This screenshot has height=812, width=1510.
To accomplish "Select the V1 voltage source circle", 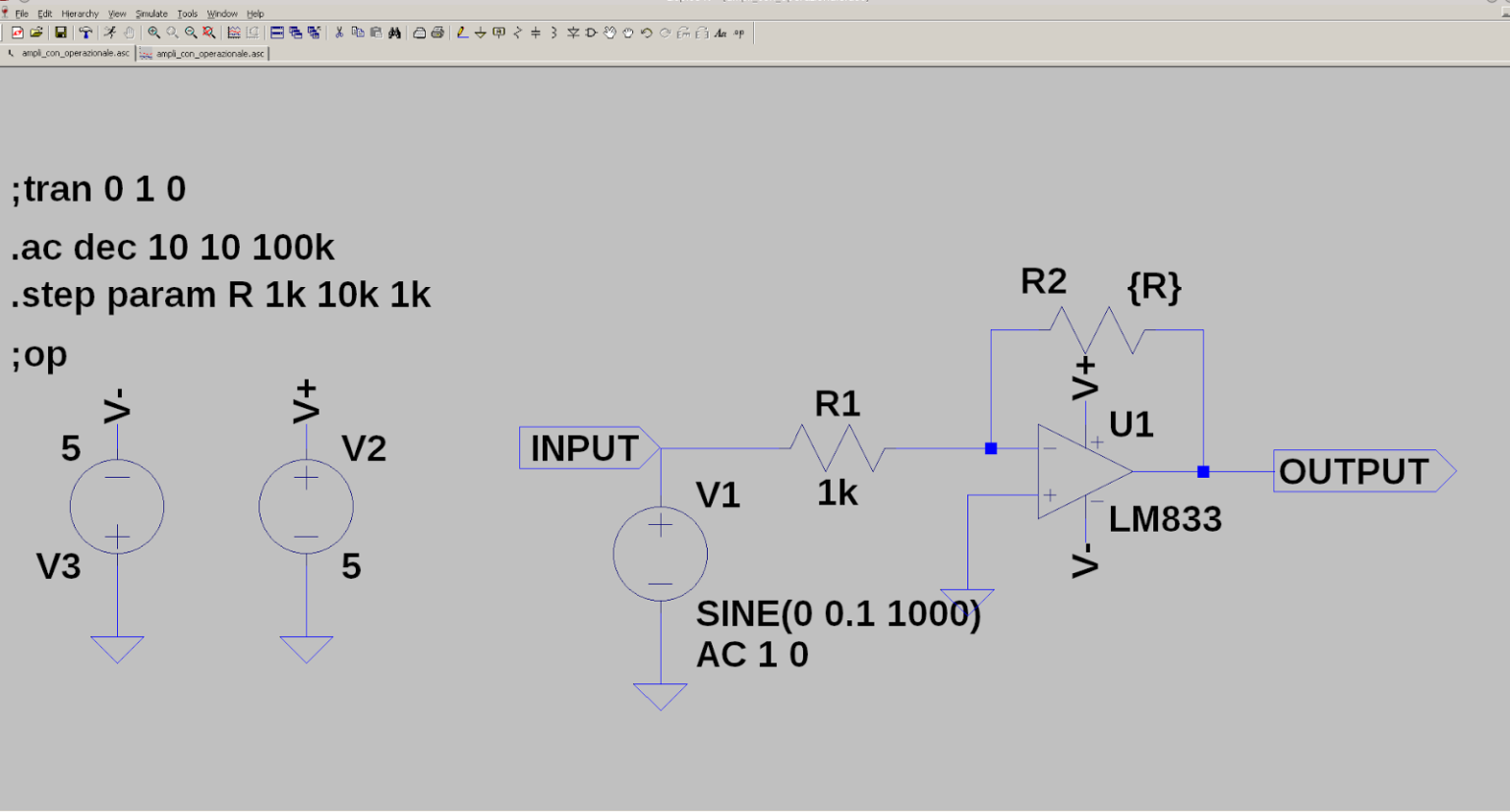I will click(661, 553).
